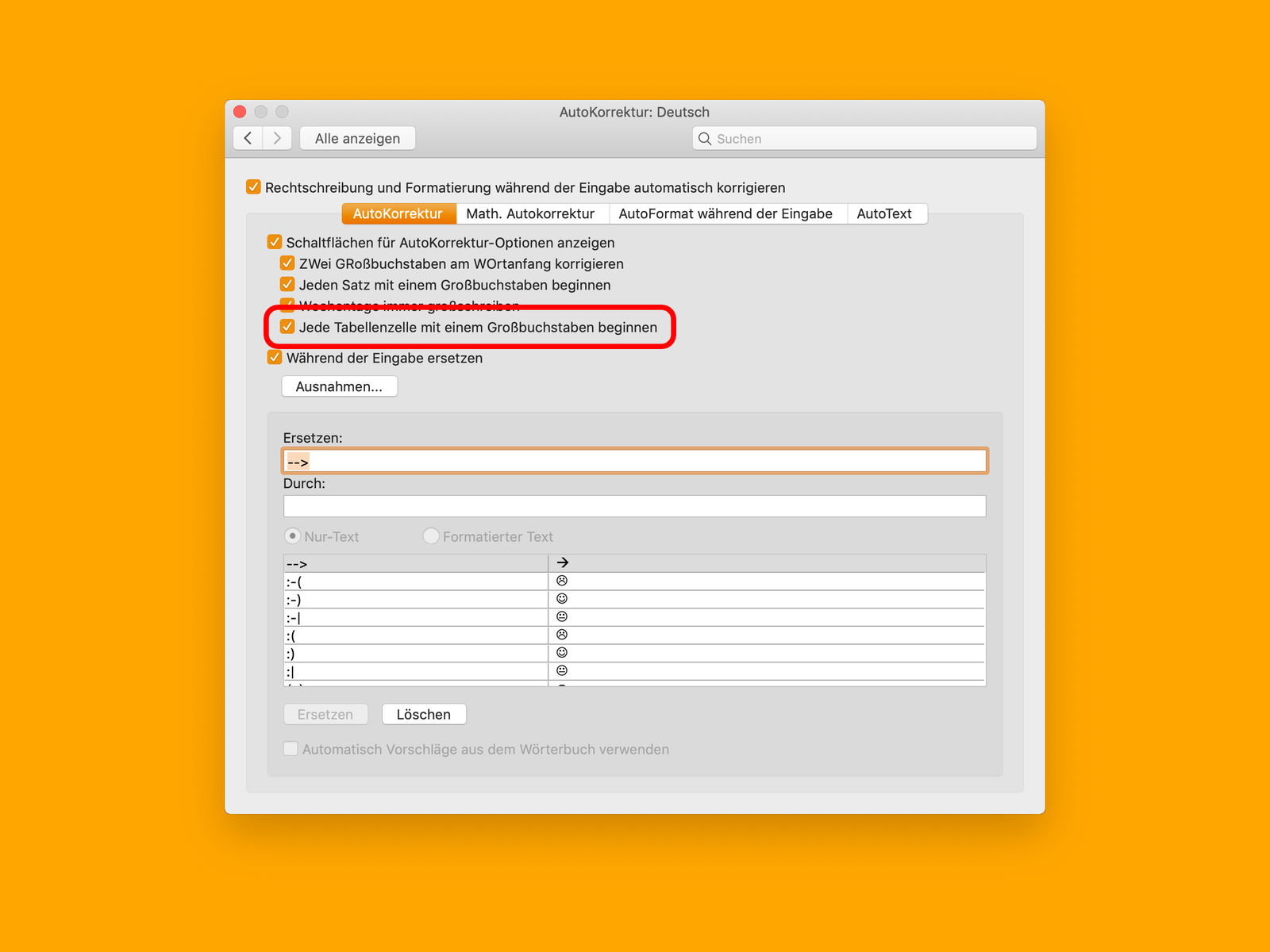The height and width of the screenshot is (952, 1270).
Task: Click the Löschen button
Action: pyautogui.click(x=424, y=714)
